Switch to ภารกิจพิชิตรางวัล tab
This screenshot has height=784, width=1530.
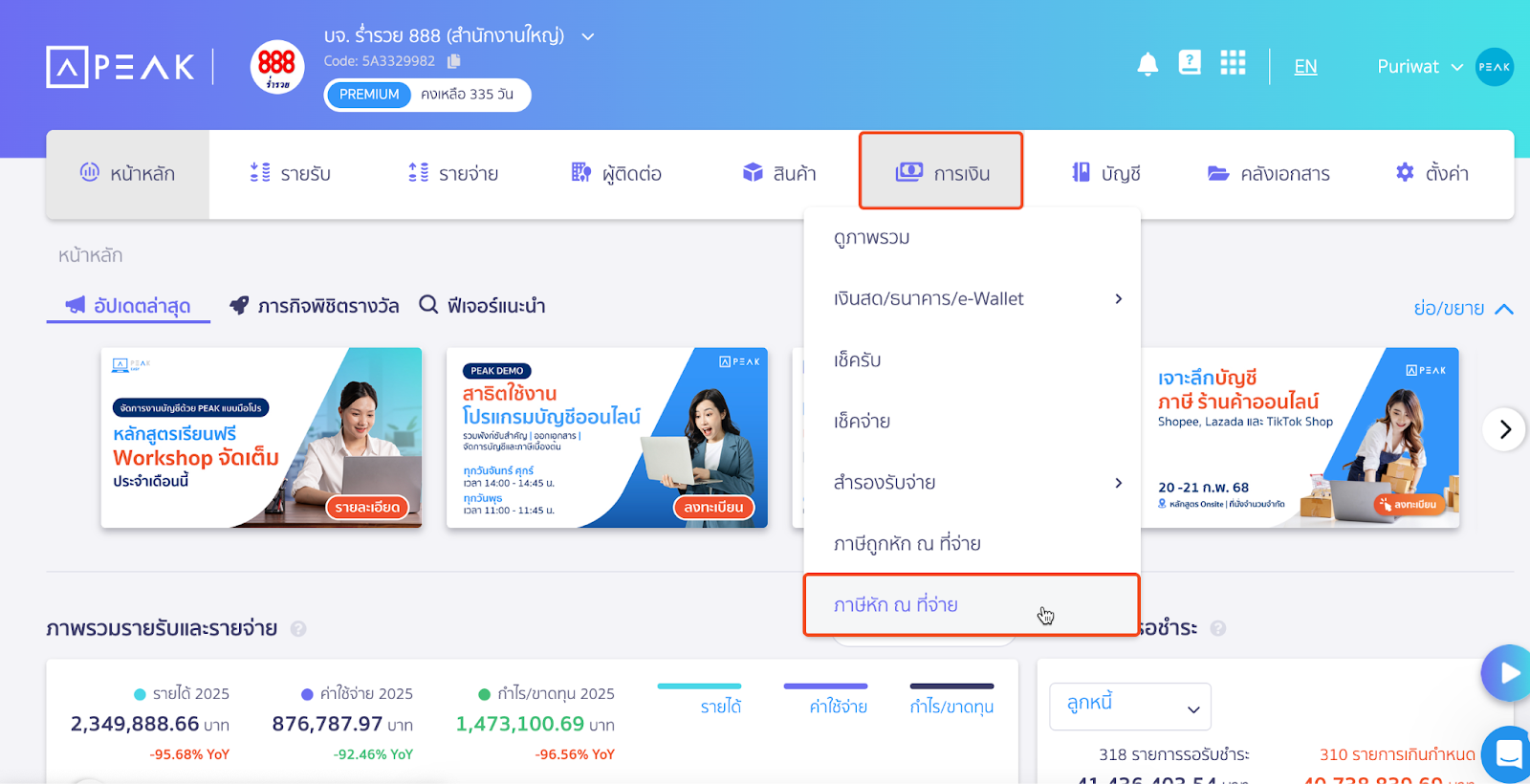[315, 306]
